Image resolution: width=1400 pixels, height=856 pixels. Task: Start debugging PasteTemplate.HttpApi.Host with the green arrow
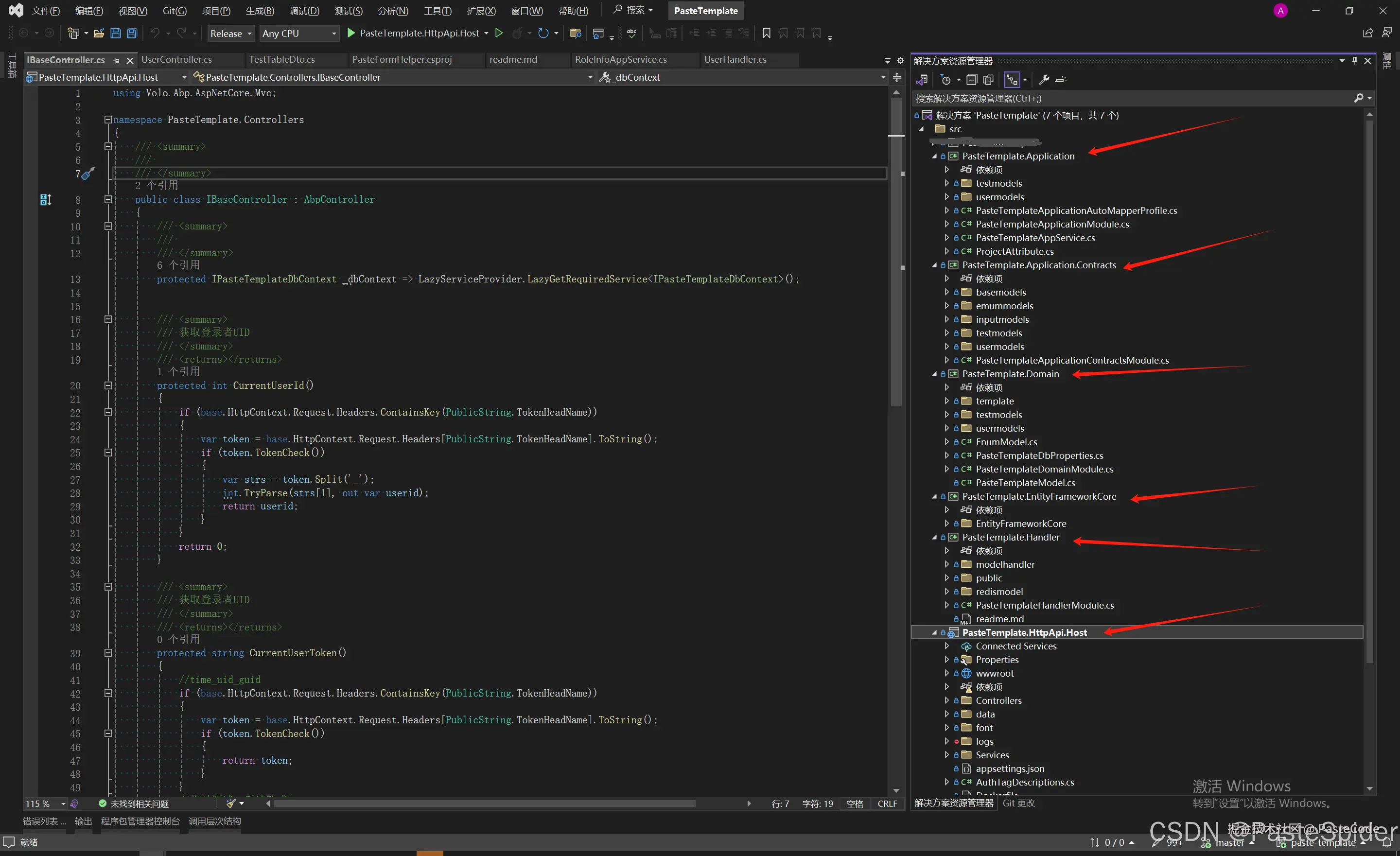pyautogui.click(x=351, y=34)
